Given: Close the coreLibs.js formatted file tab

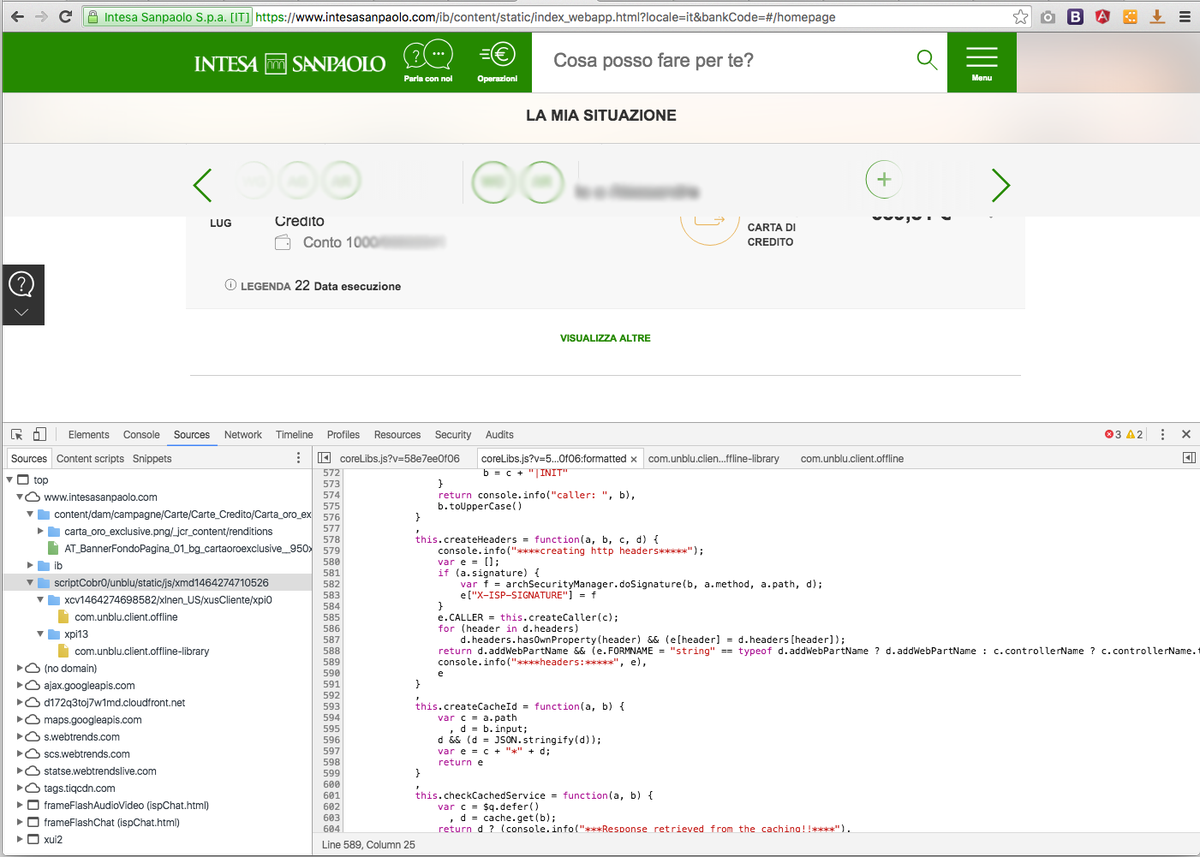Looking at the screenshot, I should [633, 459].
